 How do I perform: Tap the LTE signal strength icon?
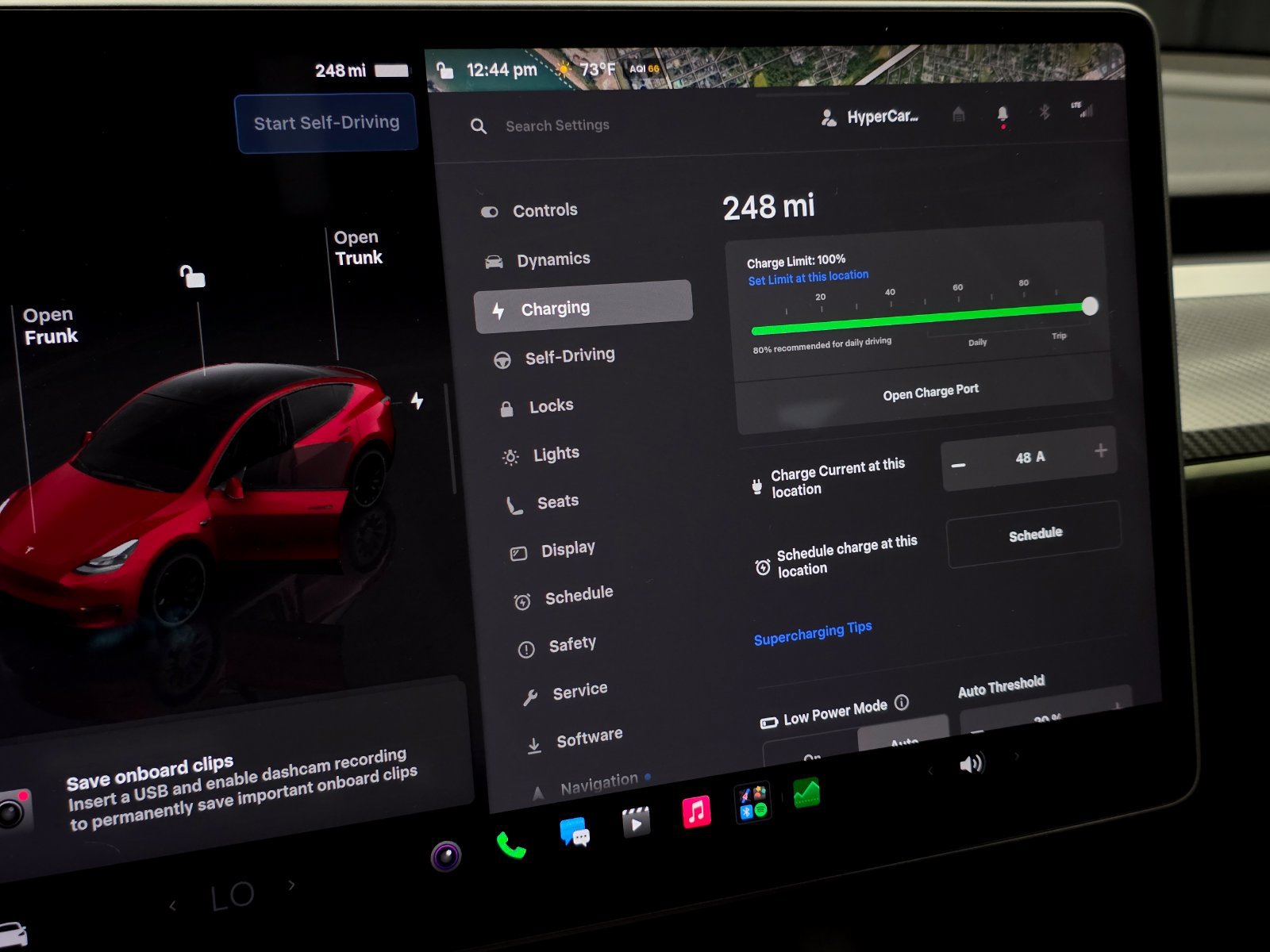(x=1082, y=109)
